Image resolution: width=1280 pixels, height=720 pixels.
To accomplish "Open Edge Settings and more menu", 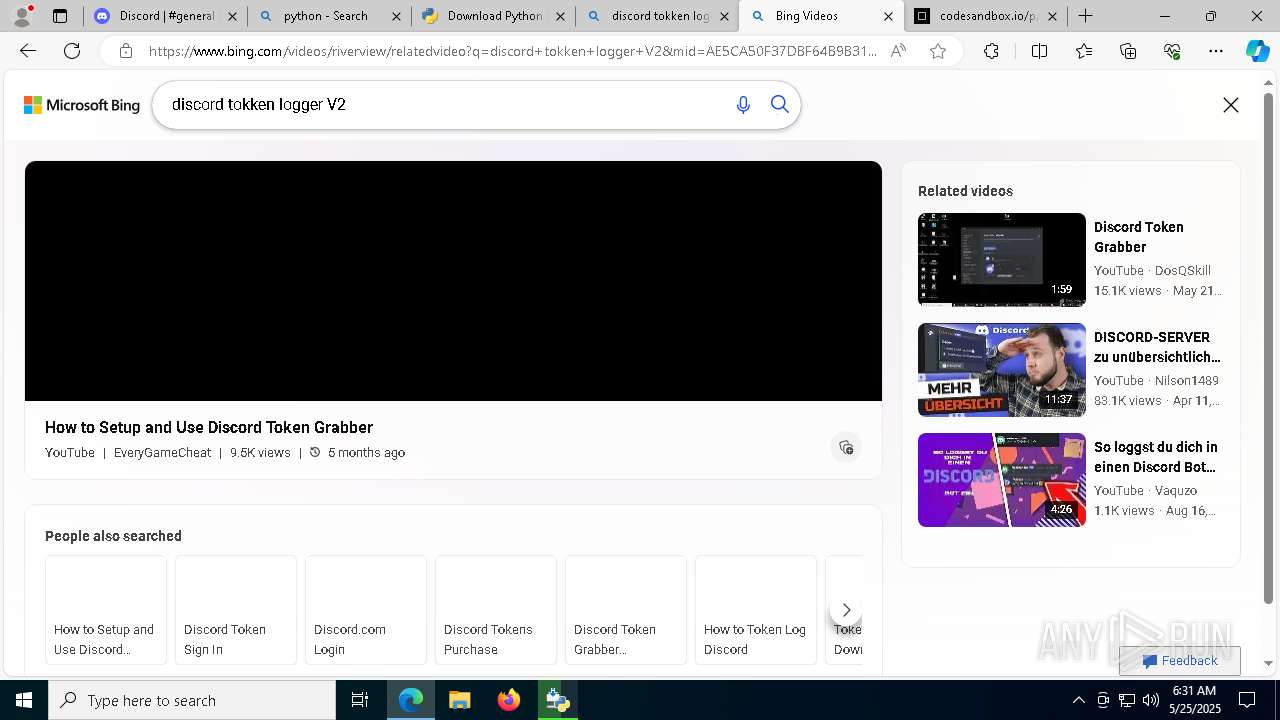I will (1216, 51).
